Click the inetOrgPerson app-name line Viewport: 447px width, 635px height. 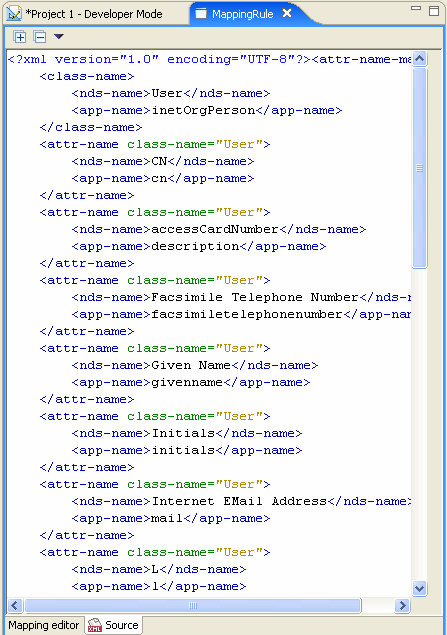click(207, 111)
